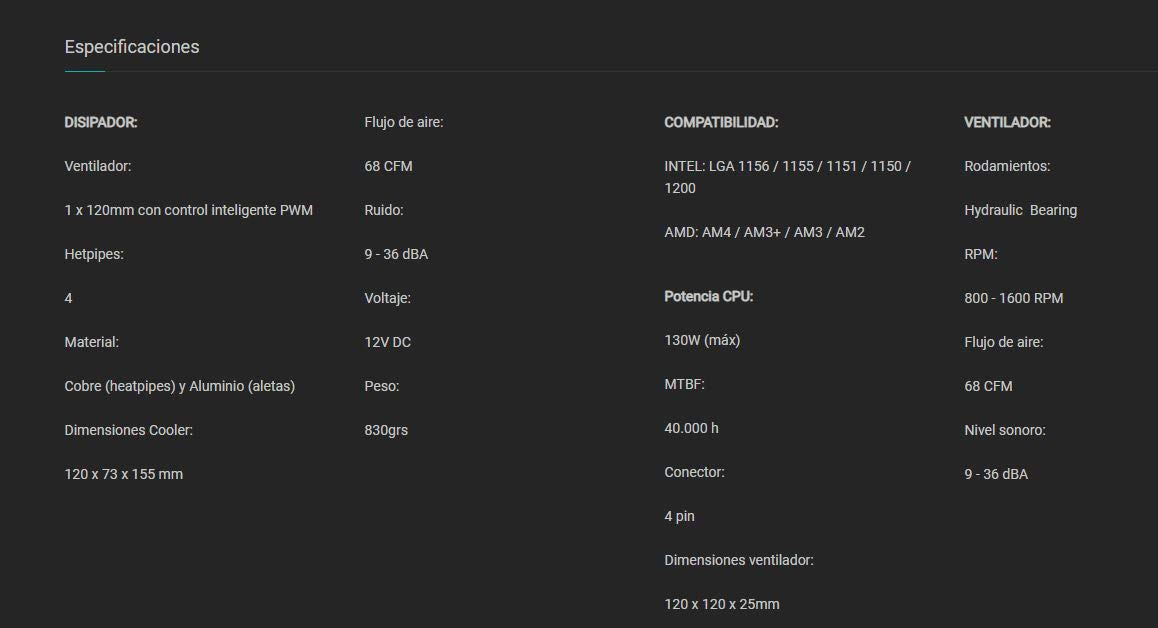Click the 'Dimensiones Cooler:' label
Viewport: 1158px width, 628px height.
tap(129, 430)
